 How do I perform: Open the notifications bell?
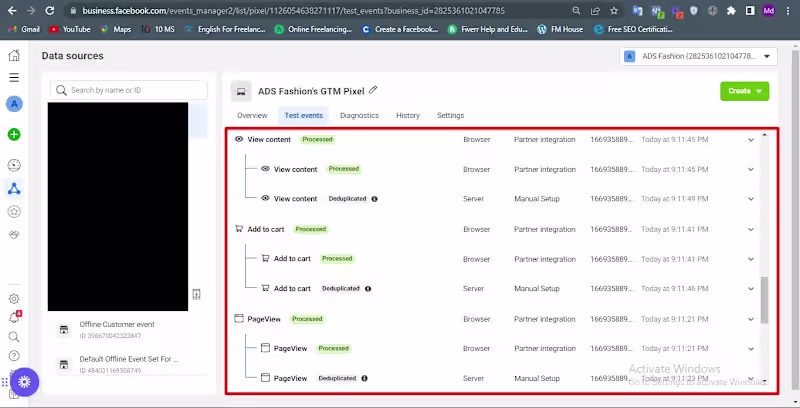[14, 317]
